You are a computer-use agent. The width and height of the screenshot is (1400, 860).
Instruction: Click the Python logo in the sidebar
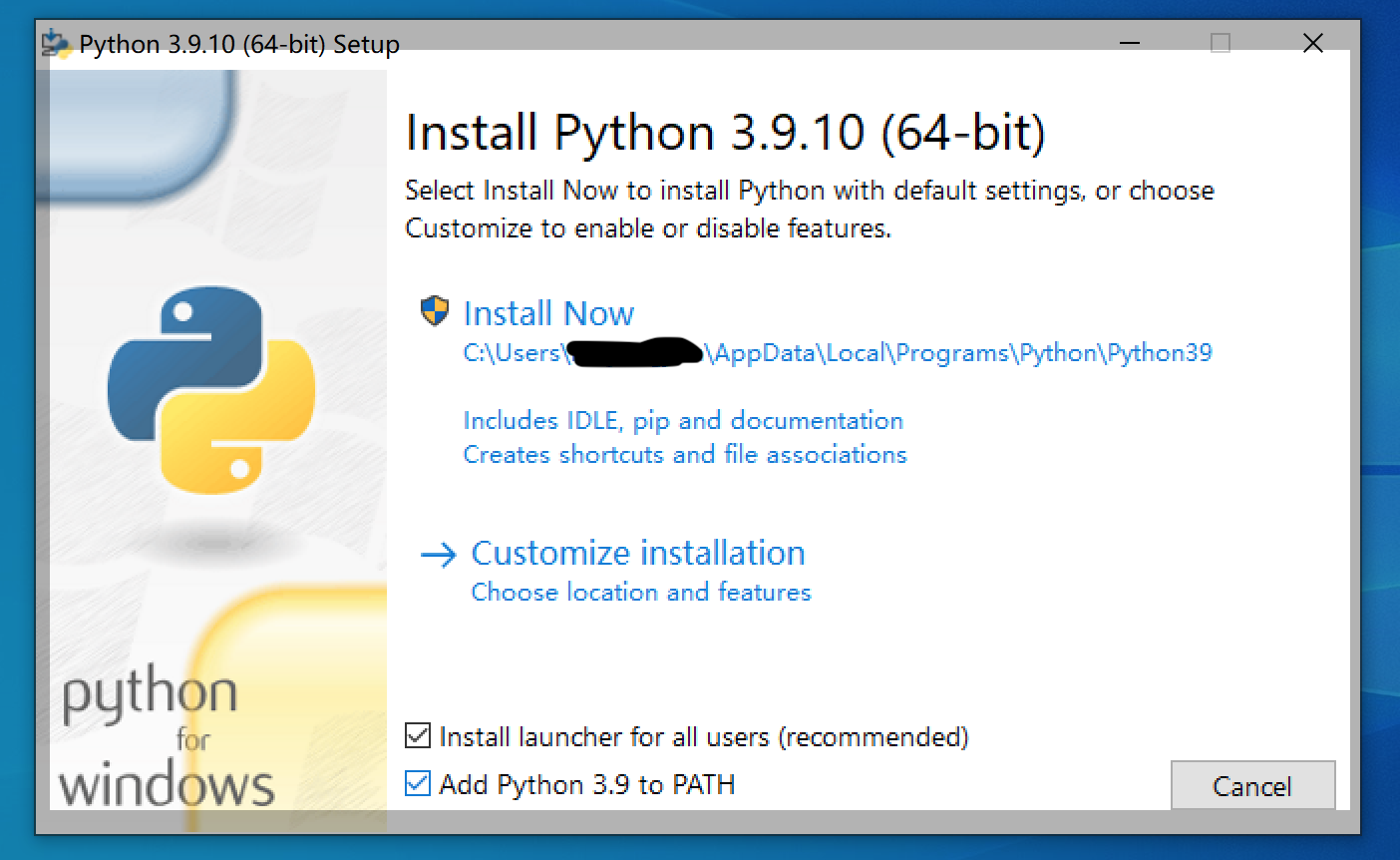pyautogui.click(x=210, y=389)
